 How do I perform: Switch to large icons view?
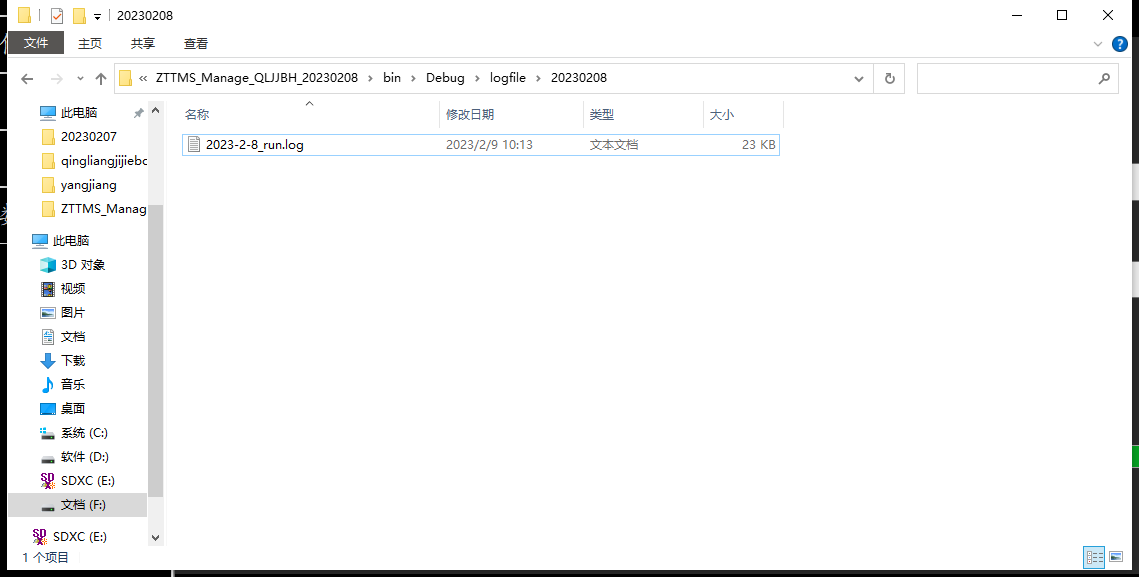pos(1116,557)
